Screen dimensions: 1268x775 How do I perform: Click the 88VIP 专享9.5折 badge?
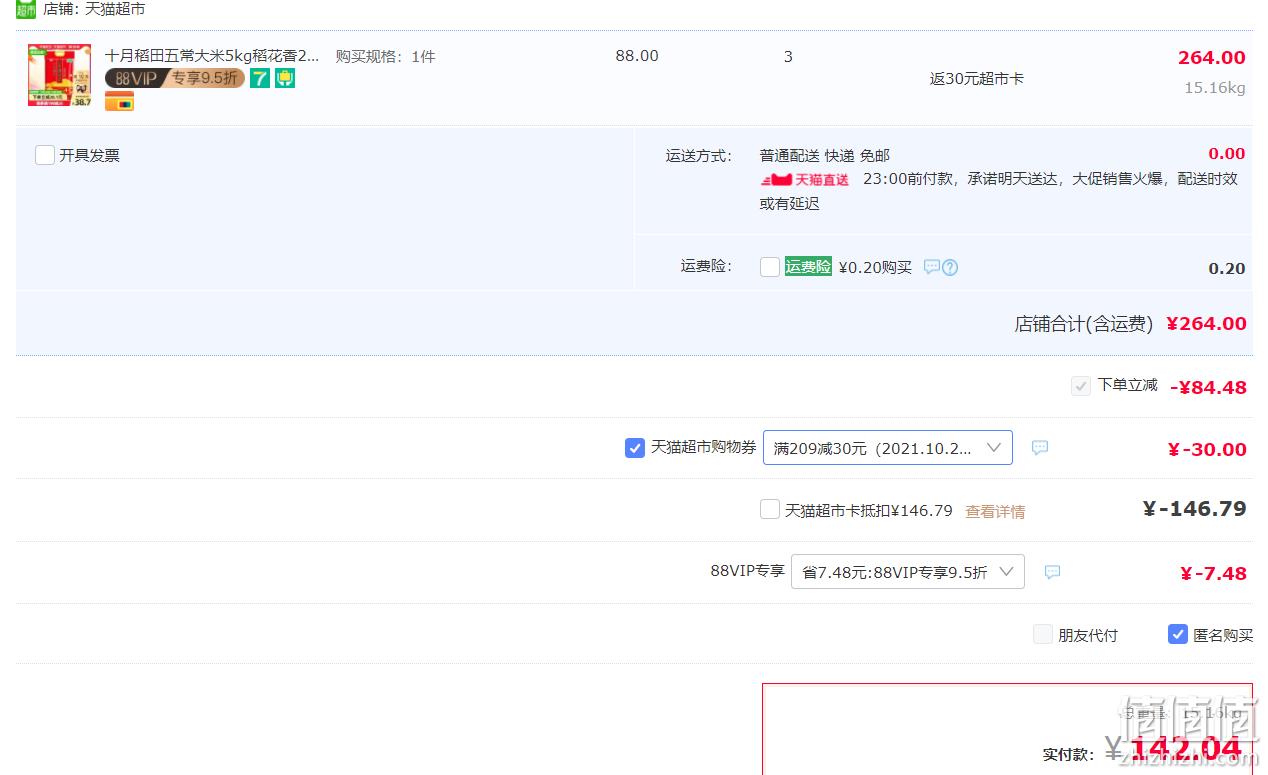click(175, 78)
